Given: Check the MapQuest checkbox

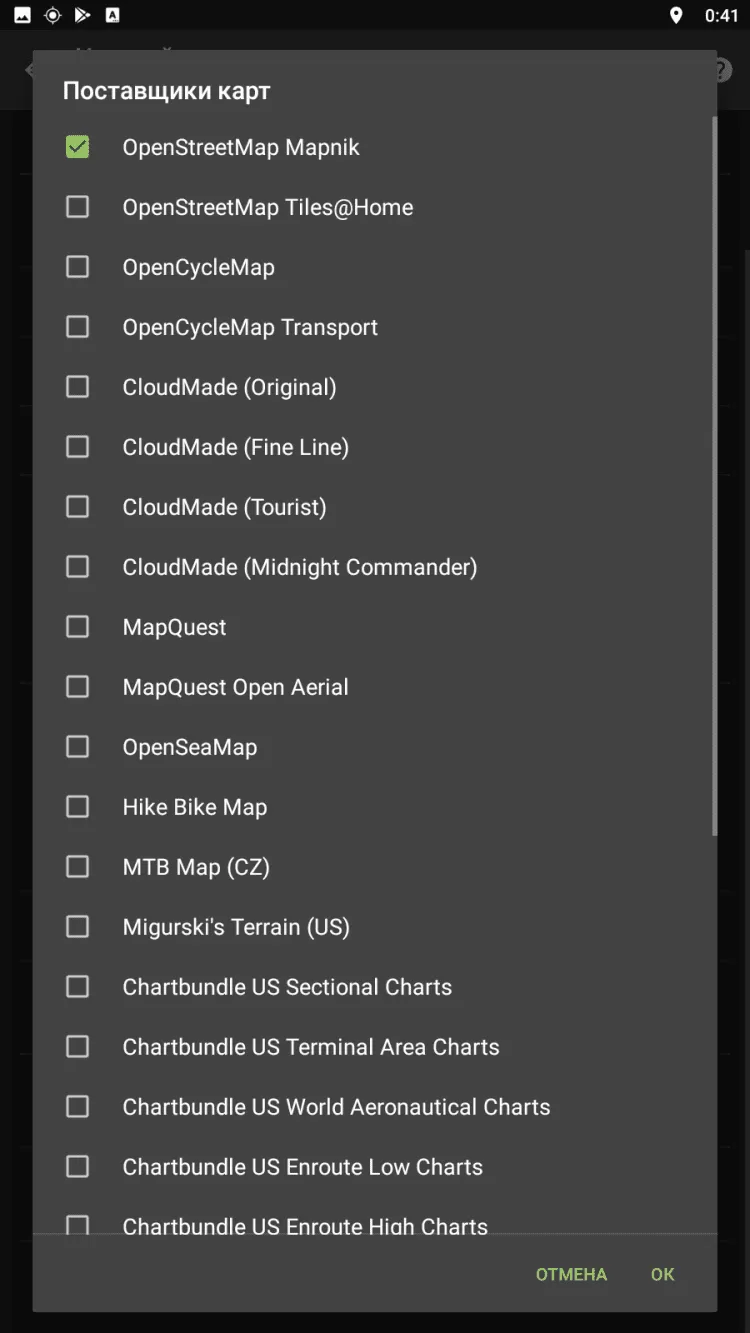Looking at the screenshot, I should point(77,627).
